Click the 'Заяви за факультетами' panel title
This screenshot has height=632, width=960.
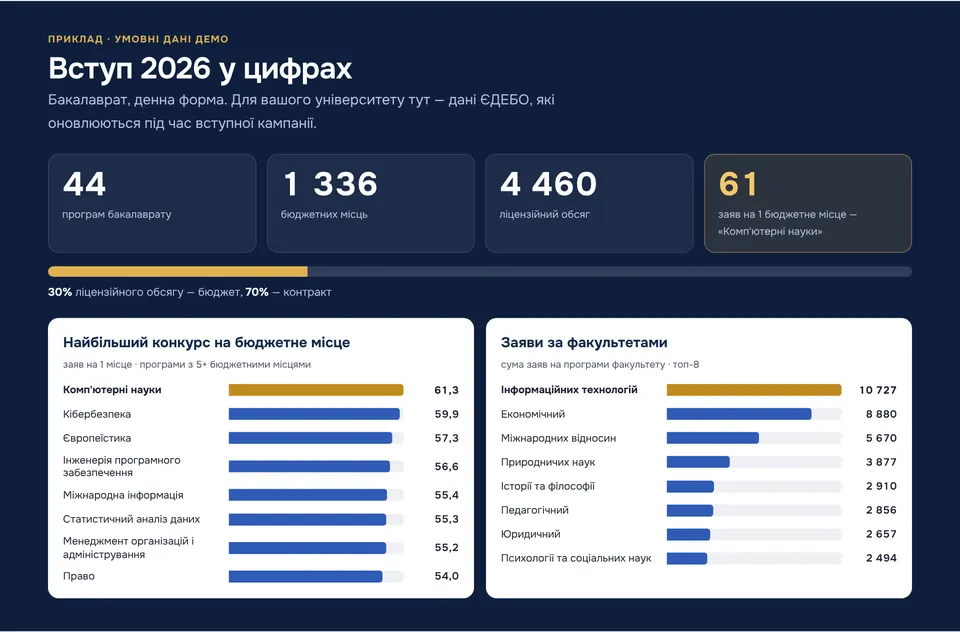[584, 342]
